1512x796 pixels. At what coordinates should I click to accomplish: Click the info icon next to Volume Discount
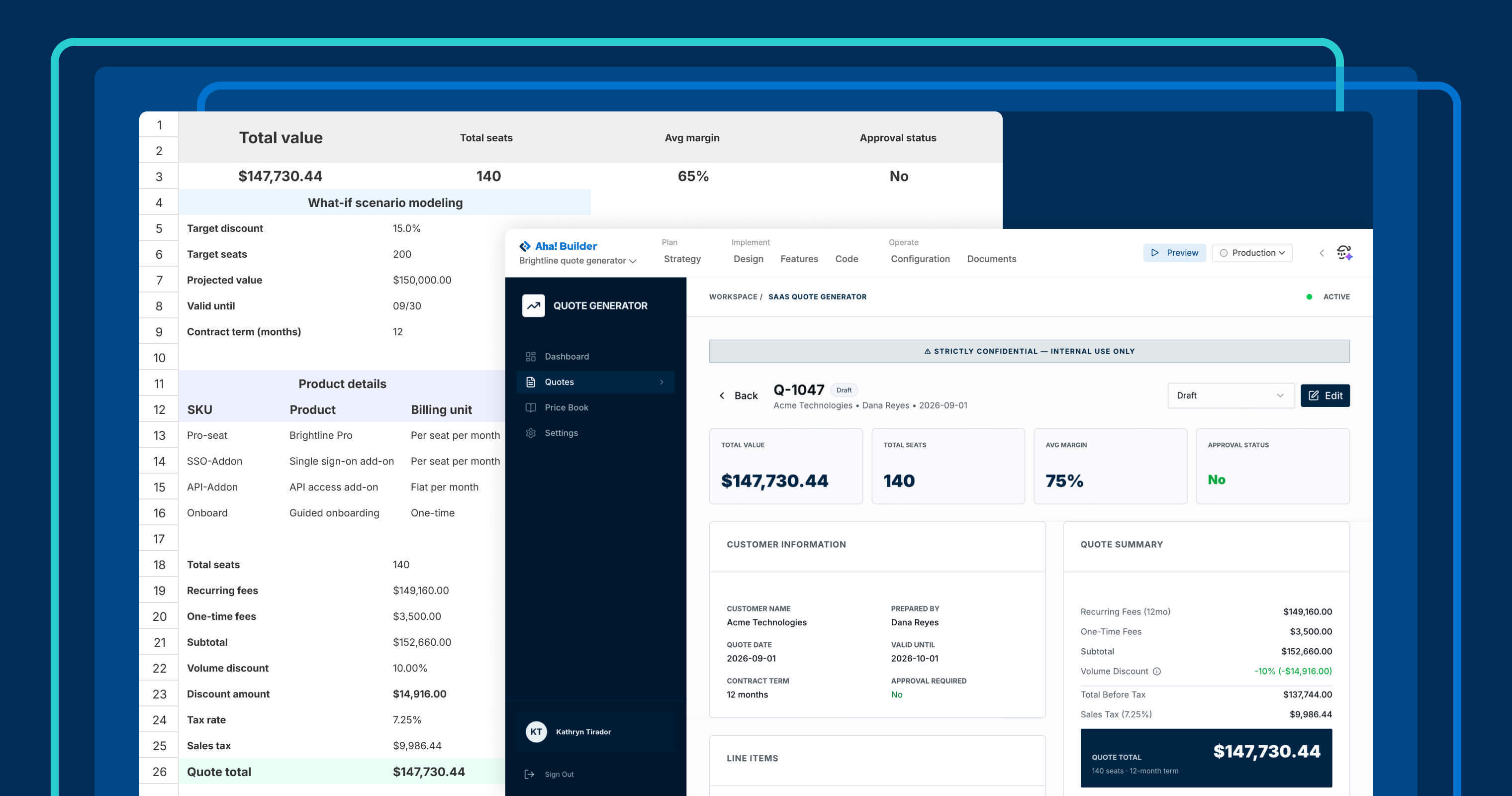[x=1156, y=671]
